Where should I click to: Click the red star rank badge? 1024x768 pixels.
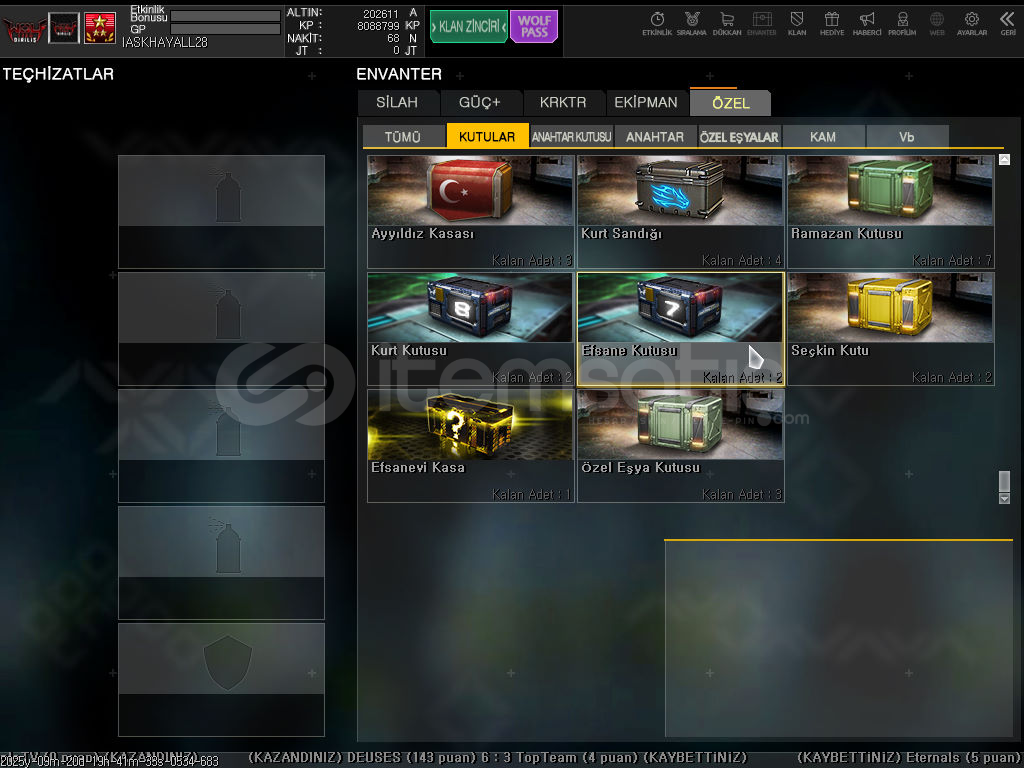pos(100,28)
